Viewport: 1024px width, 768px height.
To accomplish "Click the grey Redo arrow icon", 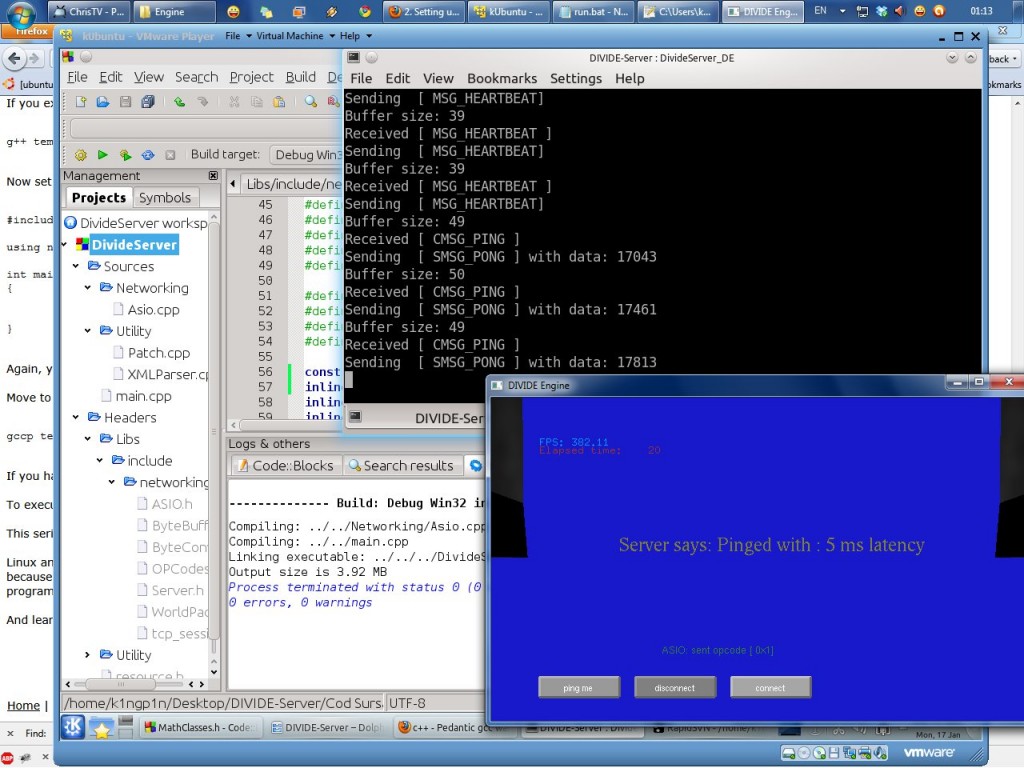I will pyautogui.click(x=202, y=102).
